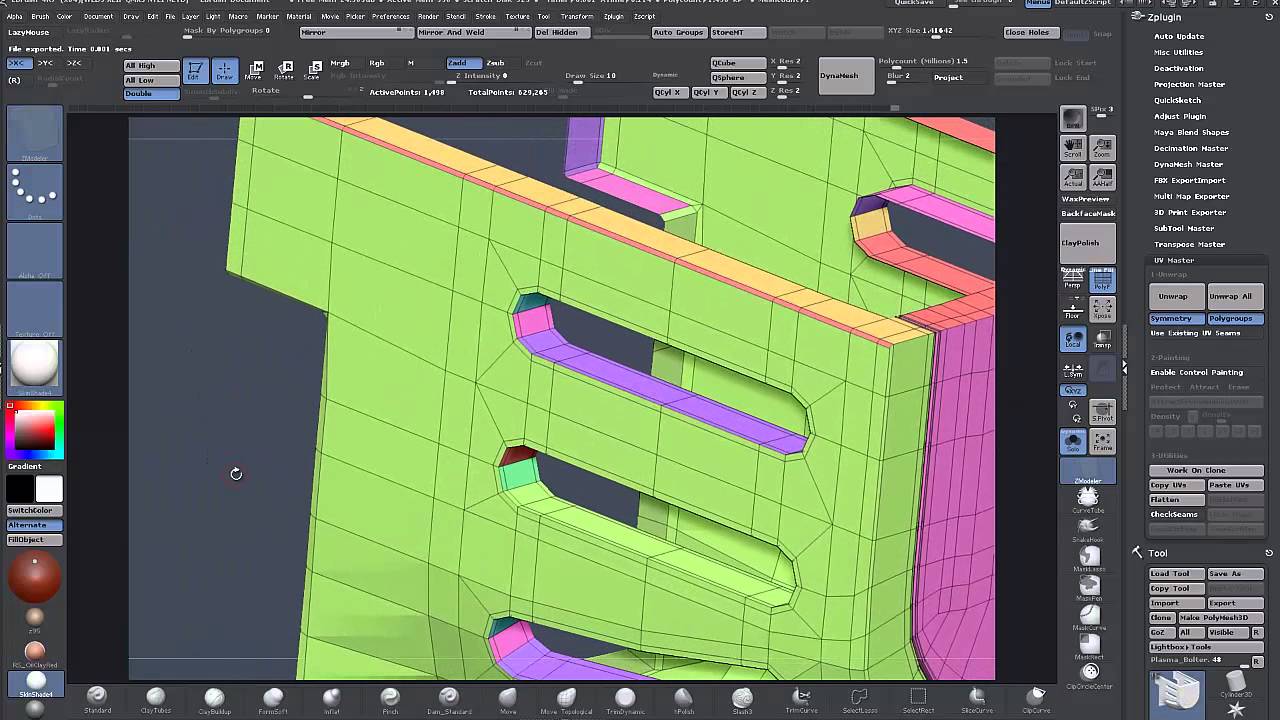
Task: Open the Stroke menu
Action: (486, 17)
